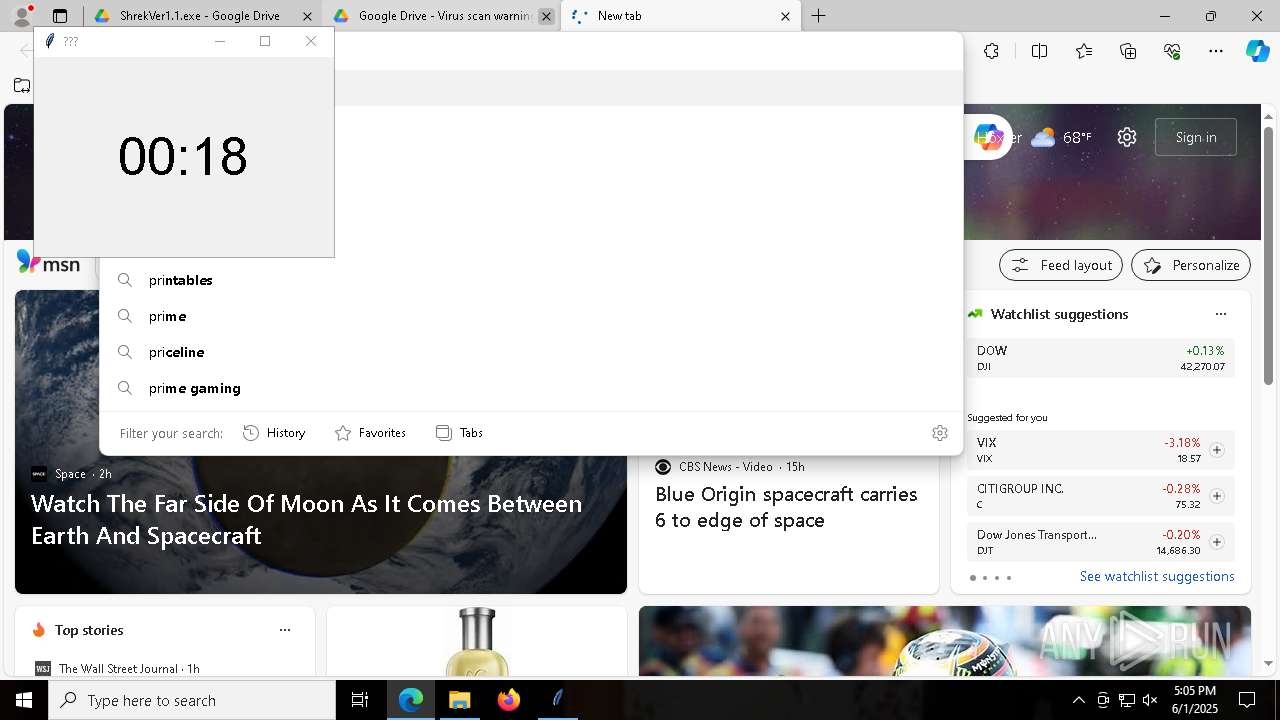This screenshot has height=720, width=1280.
Task: Show hidden system tray icons
Action: coord(1078,700)
